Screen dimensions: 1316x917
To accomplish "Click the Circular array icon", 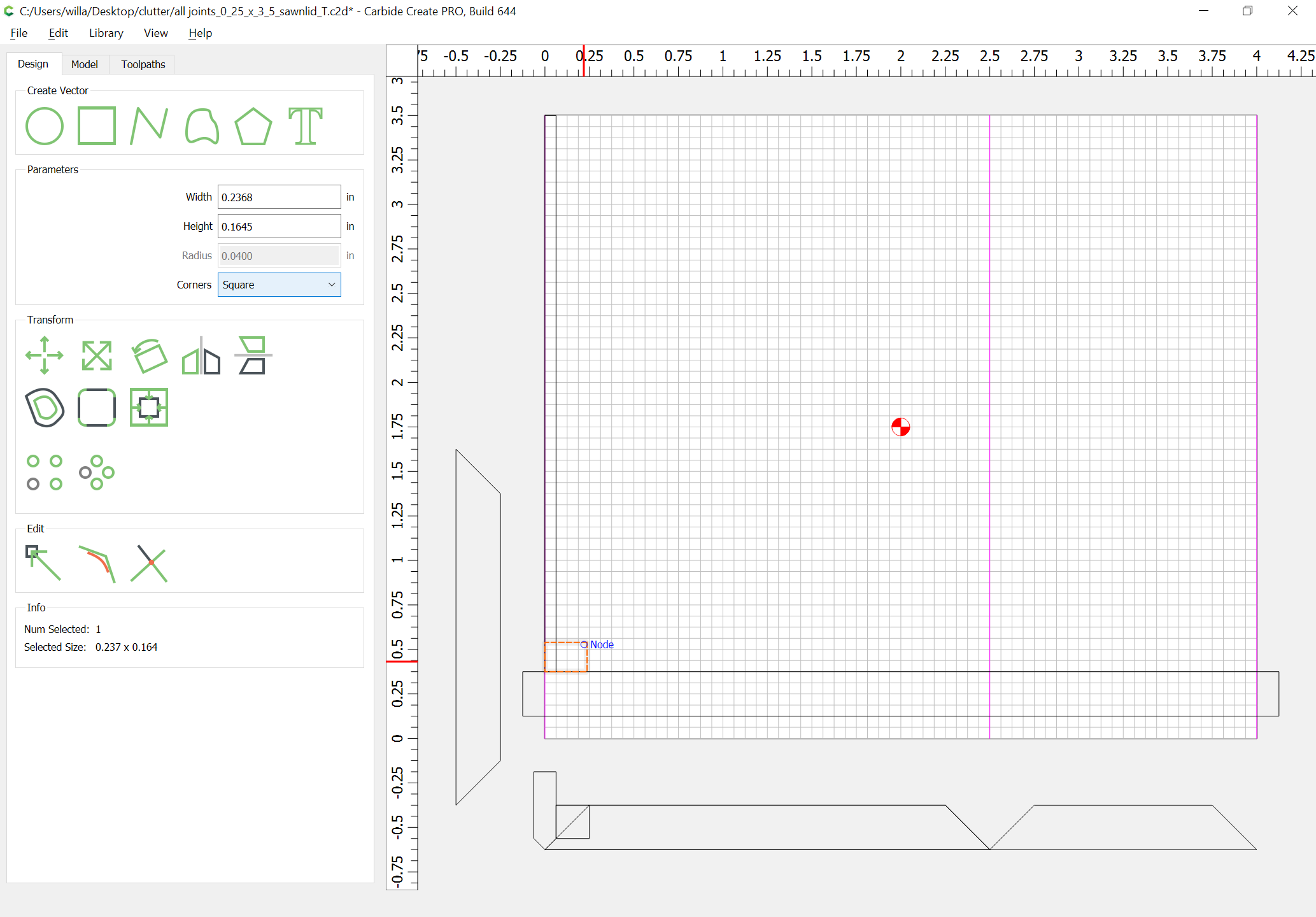I will coord(97,473).
